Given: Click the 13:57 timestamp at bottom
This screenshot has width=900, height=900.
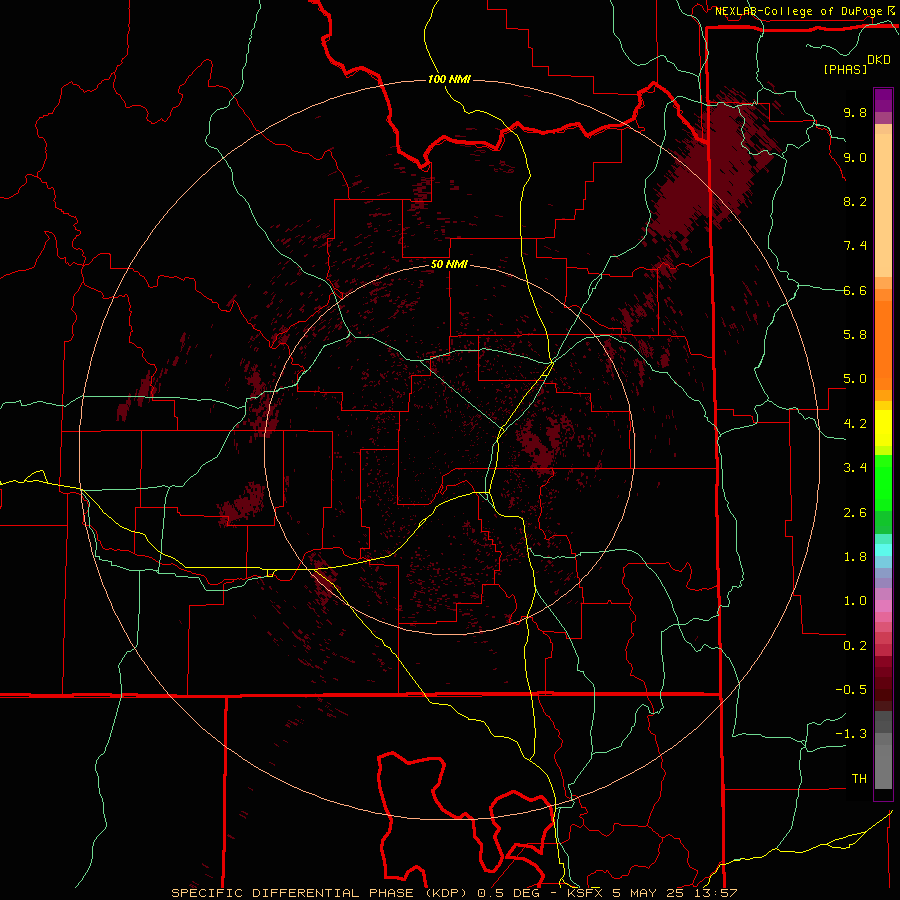Looking at the screenshot, I should click(x=715, y=893).
